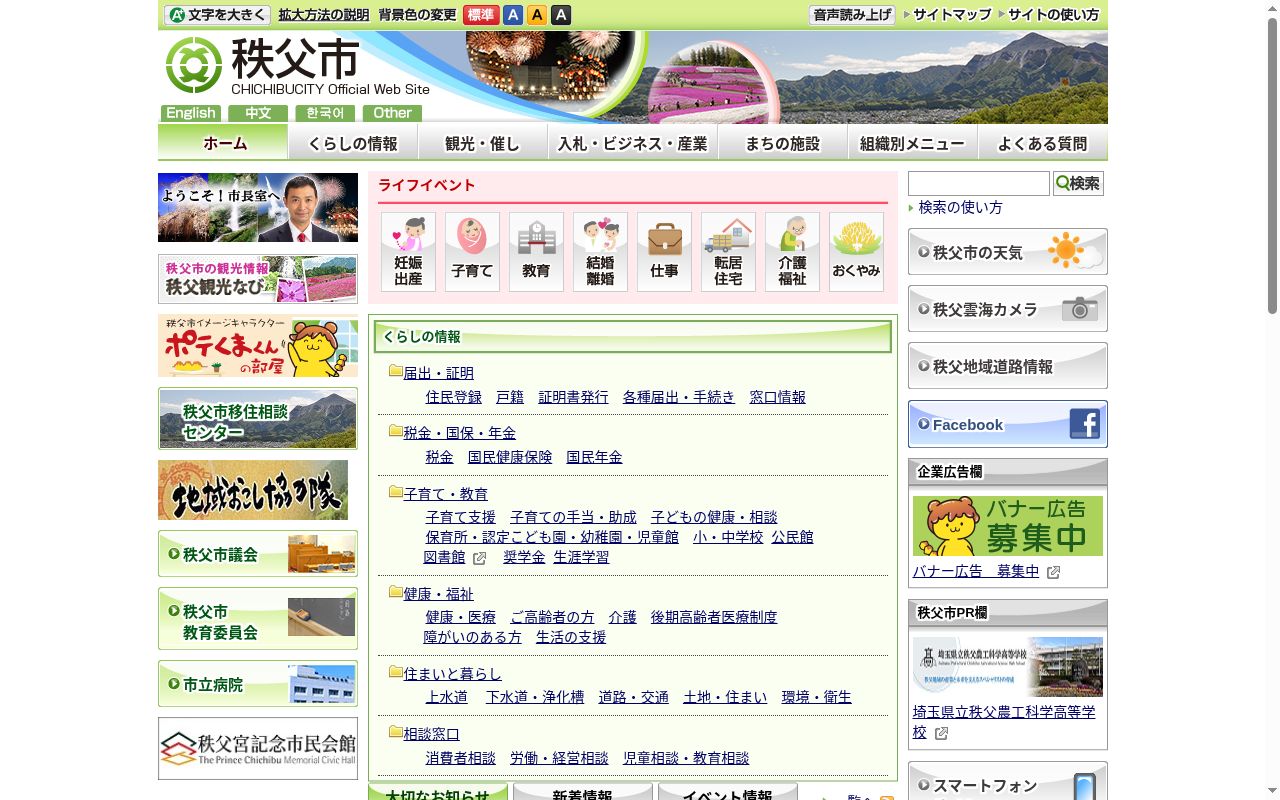Open the 消費者相談 link

pyautogui.click(x=461, y=758)
